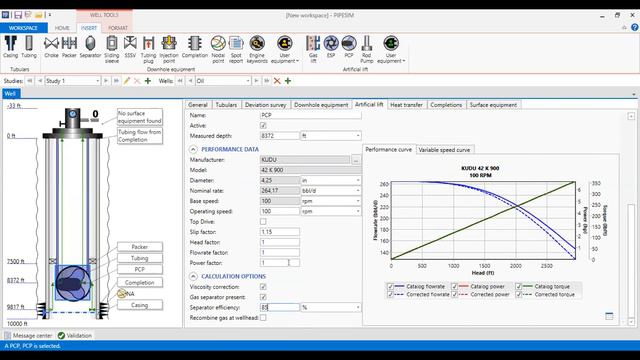Insert a Casing tubular
The image size is (640, 360).
pyautogui.click(x=11, y=47)
